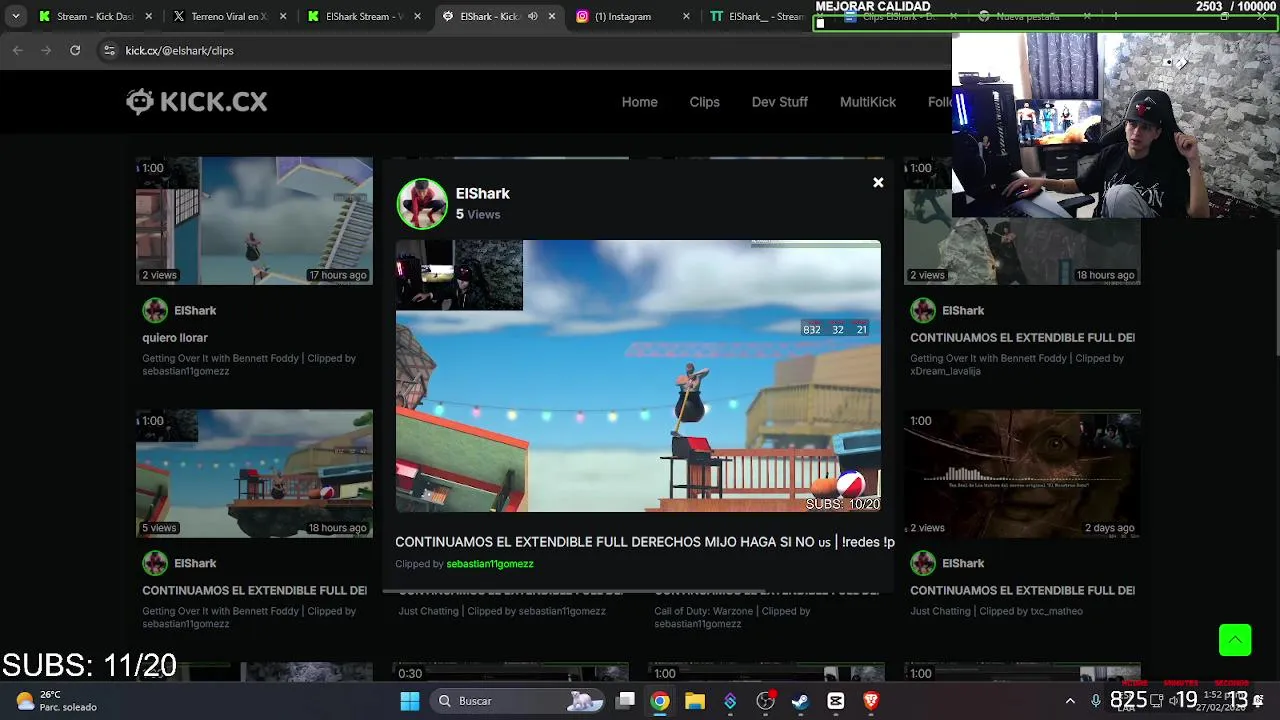Play the clip video in popup
This screenshot has width=1280, height=720.
[x=638, y=376]
